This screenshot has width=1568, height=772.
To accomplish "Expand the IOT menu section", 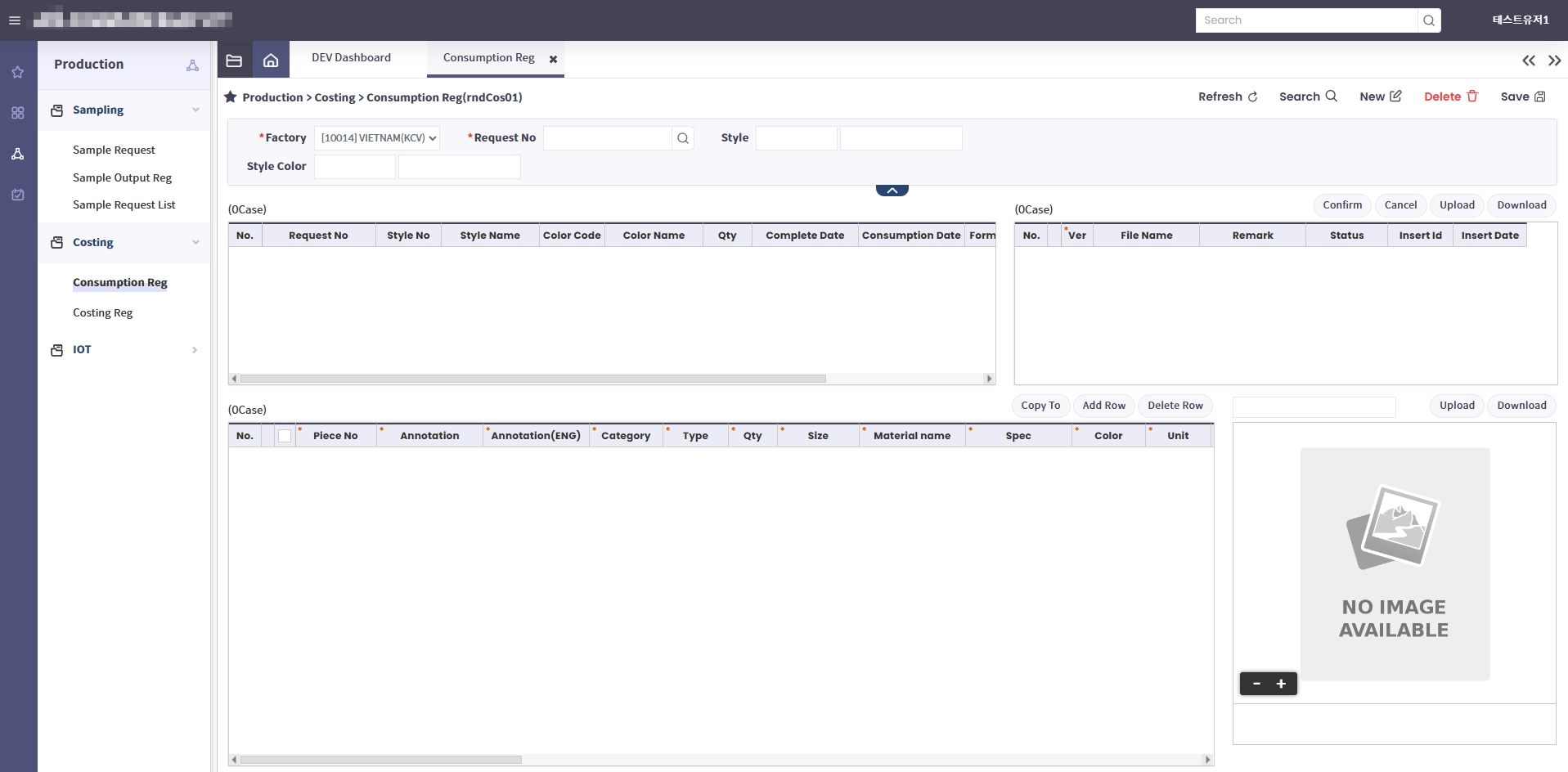I will click(x=195, y=350).
